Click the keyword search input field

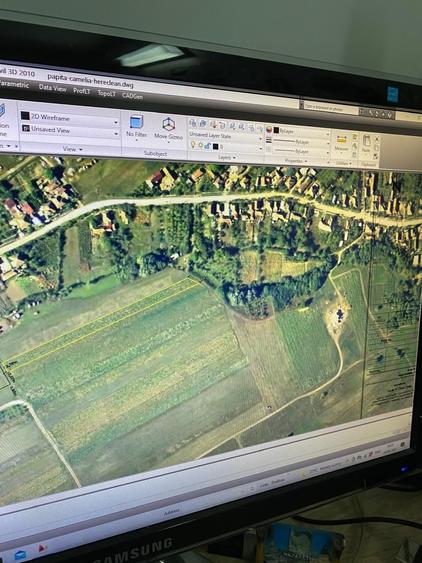click(x=330, y=107)
